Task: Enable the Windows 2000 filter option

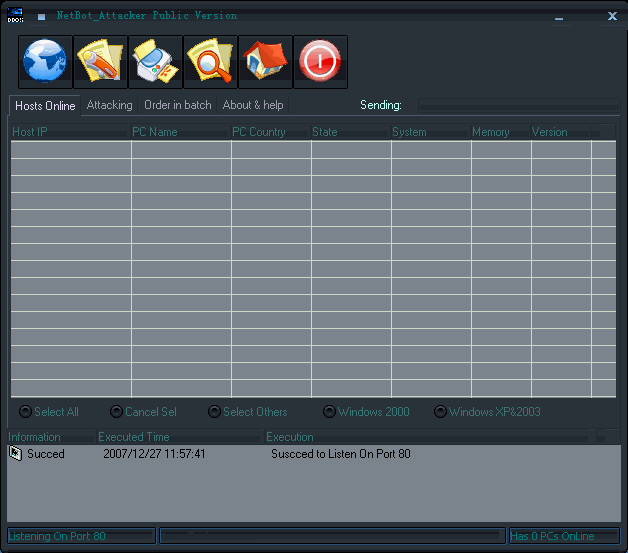Action: (329, 412)
